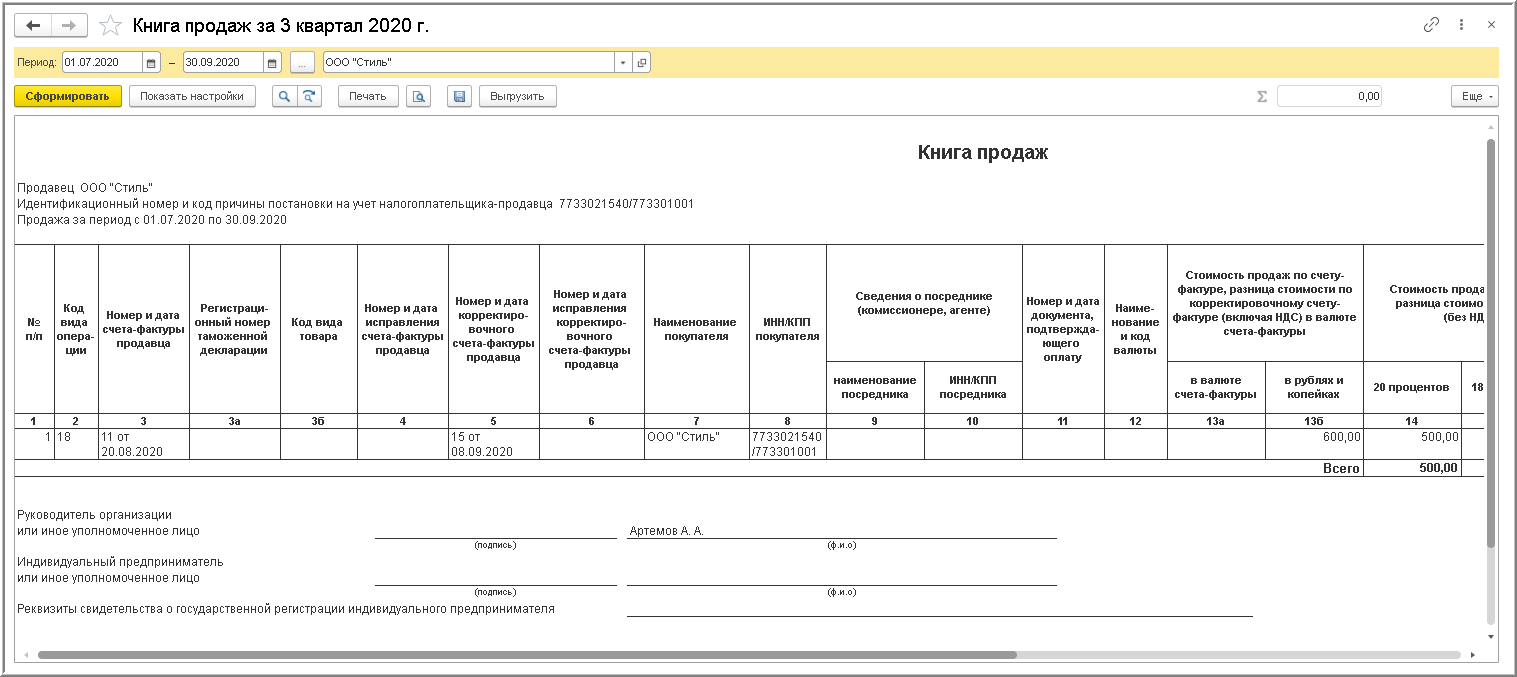
Task: Click the header 'ИНН/КПП посредника'
Action: (973, 387)
